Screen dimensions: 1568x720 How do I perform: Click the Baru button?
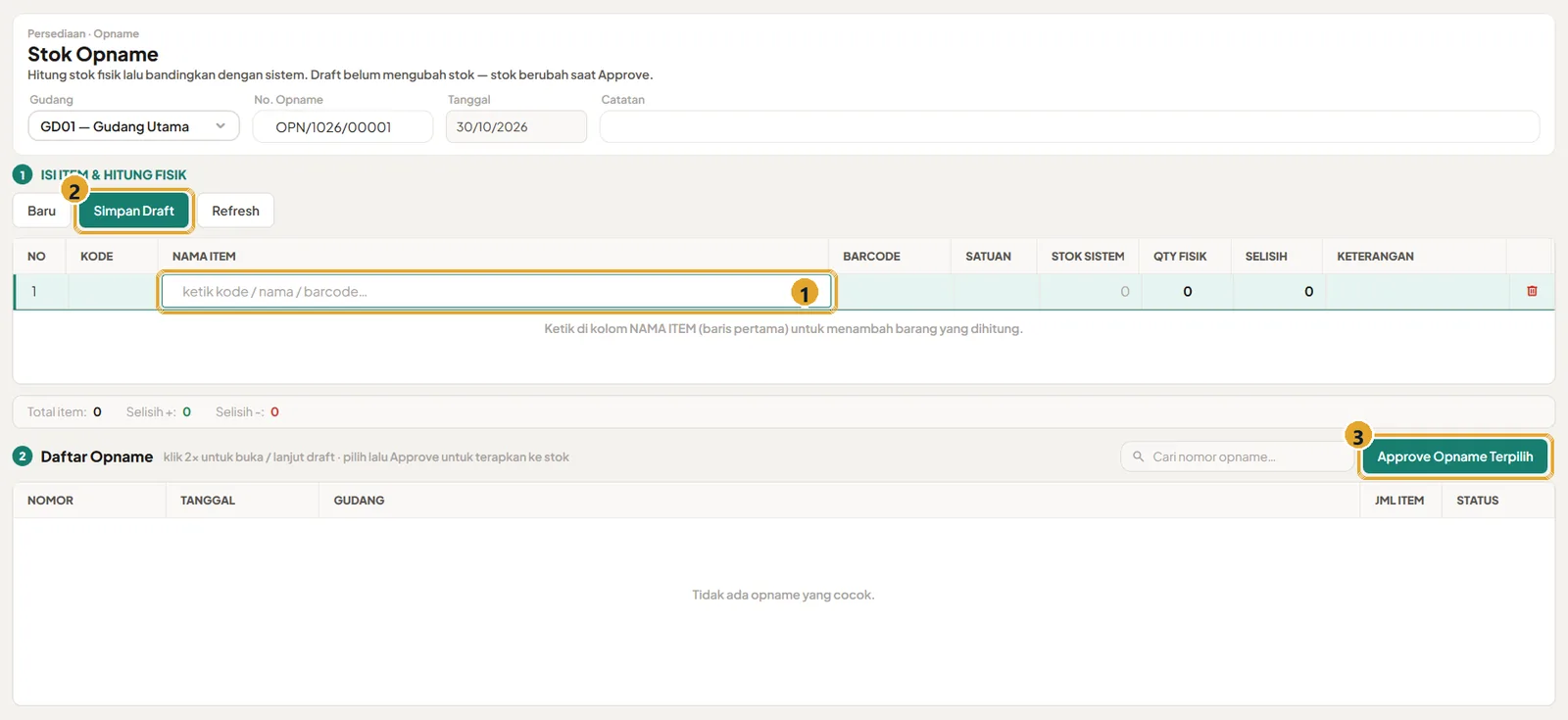point(41,211)
